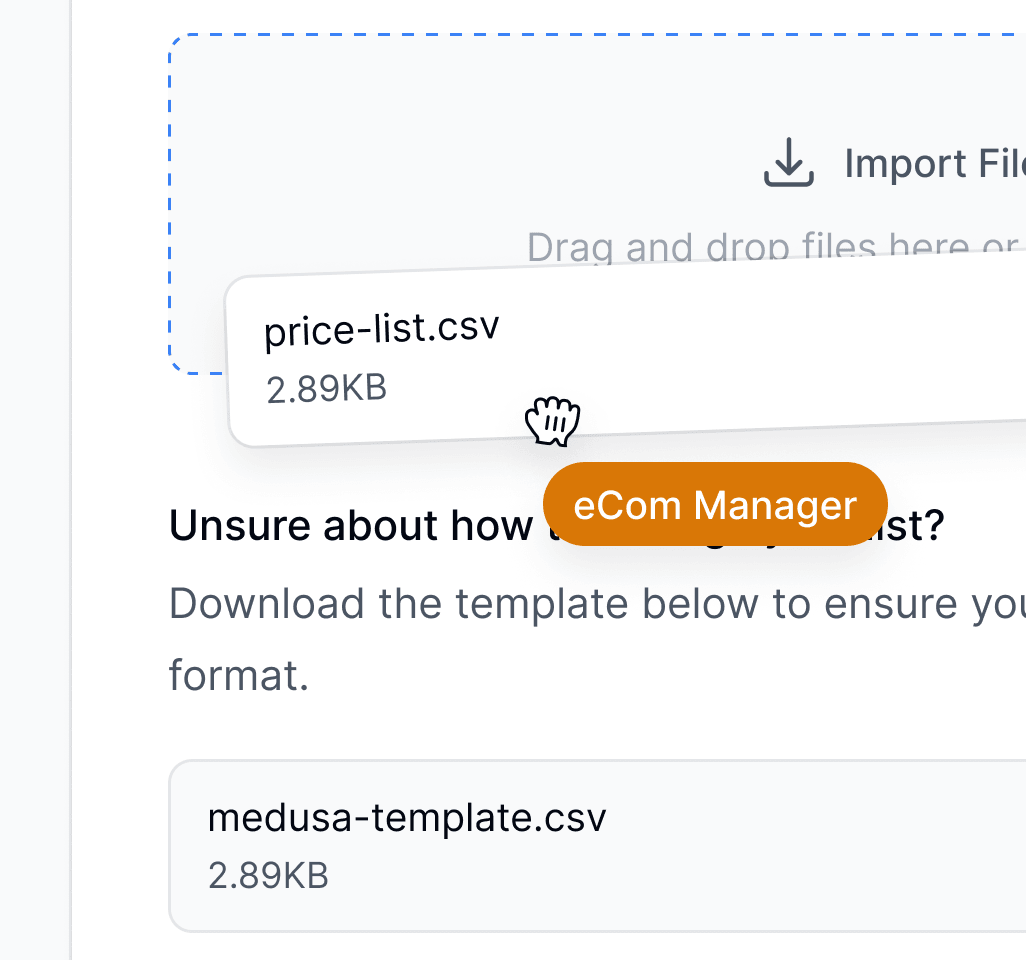Click the "Import File" label text

[935, 163]
